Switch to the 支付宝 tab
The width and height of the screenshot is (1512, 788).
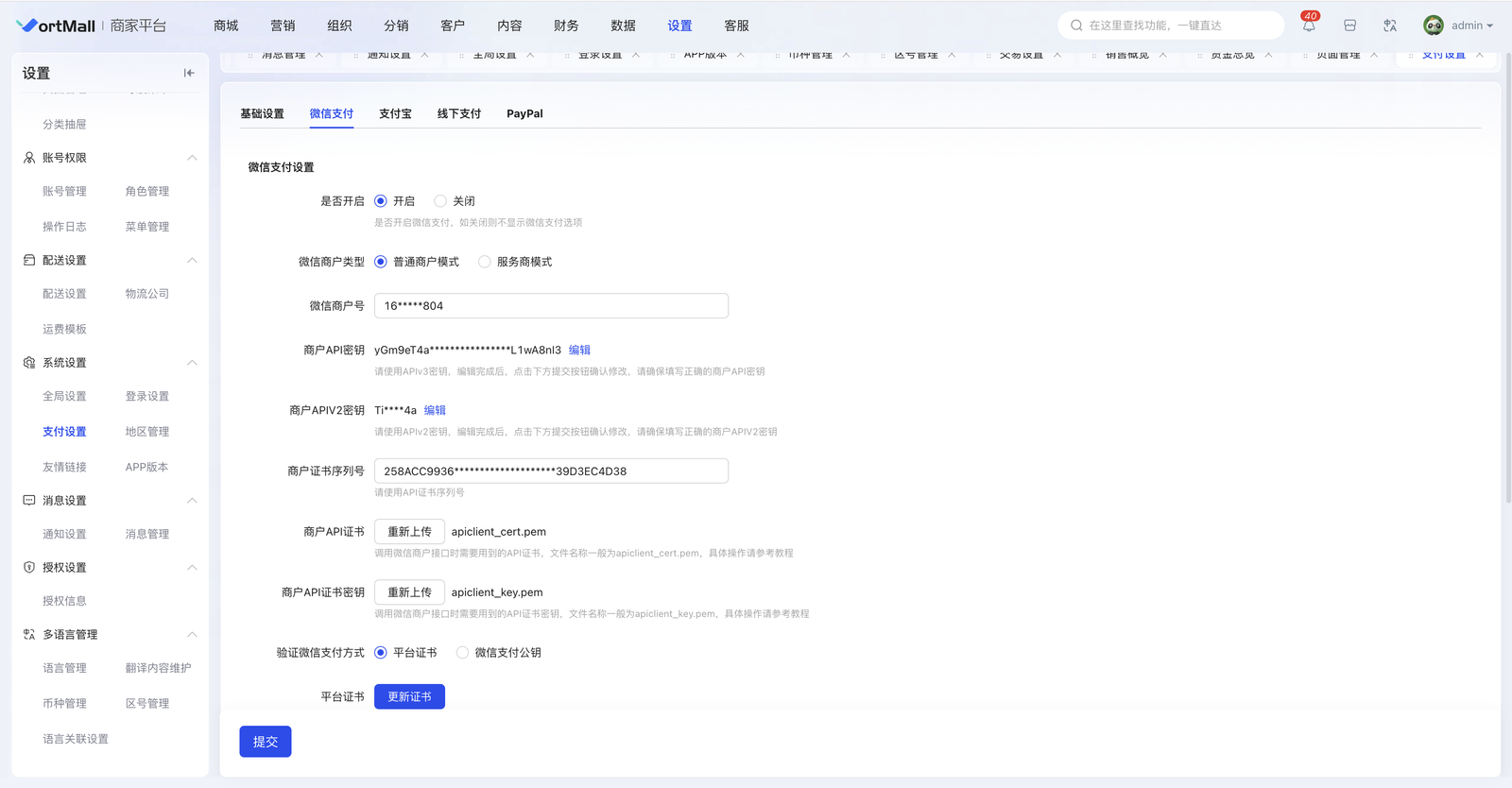point(395,113)
